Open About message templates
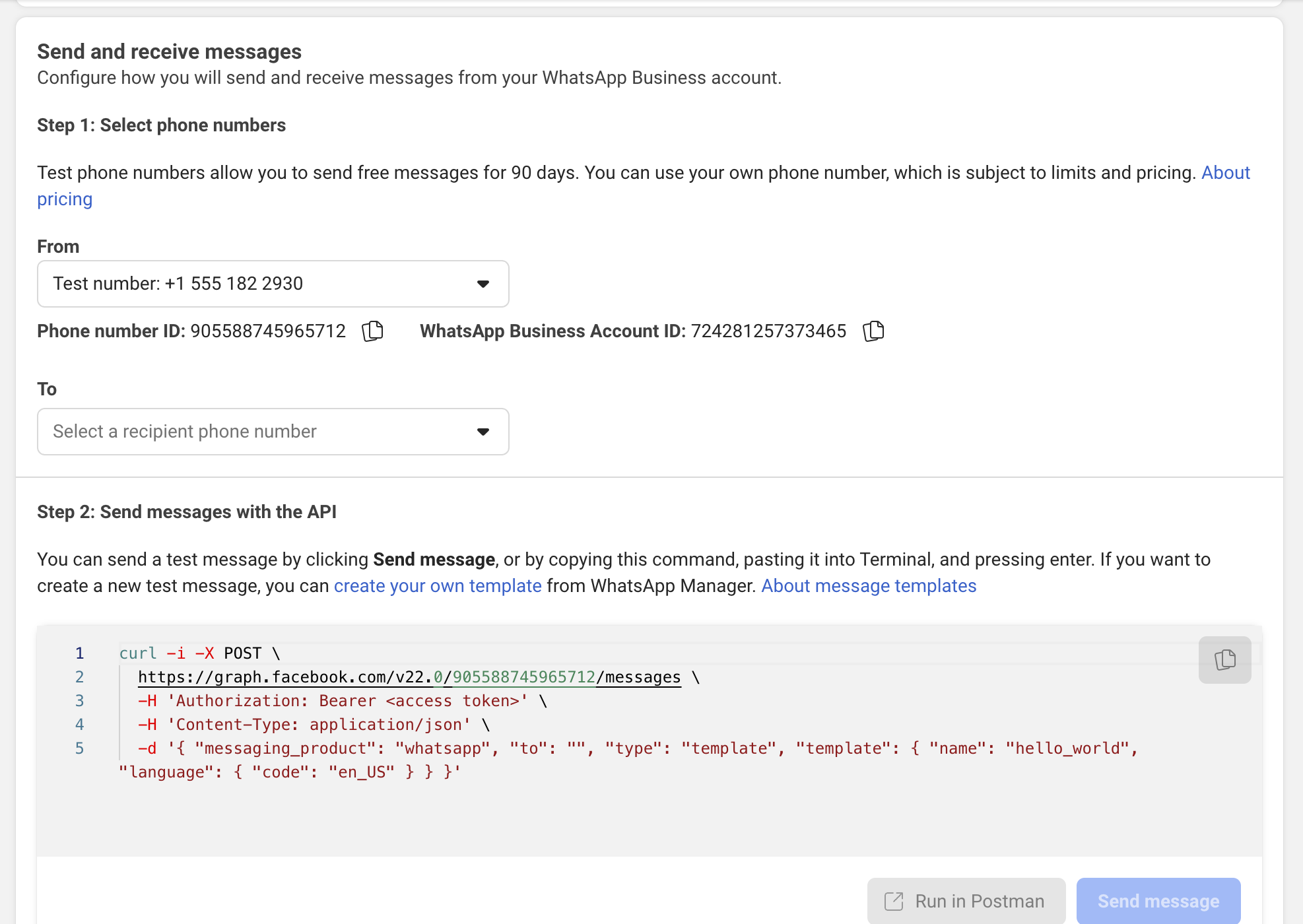Image resolution: width=1303 pixels, height=924 pixels. [869, 585]
